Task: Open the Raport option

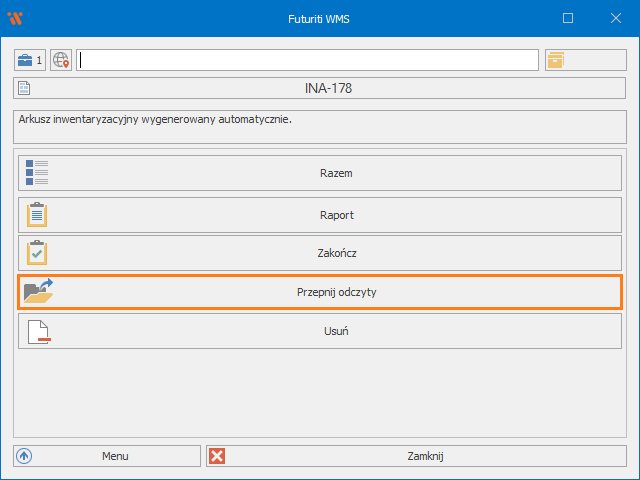Action: (x=336, y=215)
